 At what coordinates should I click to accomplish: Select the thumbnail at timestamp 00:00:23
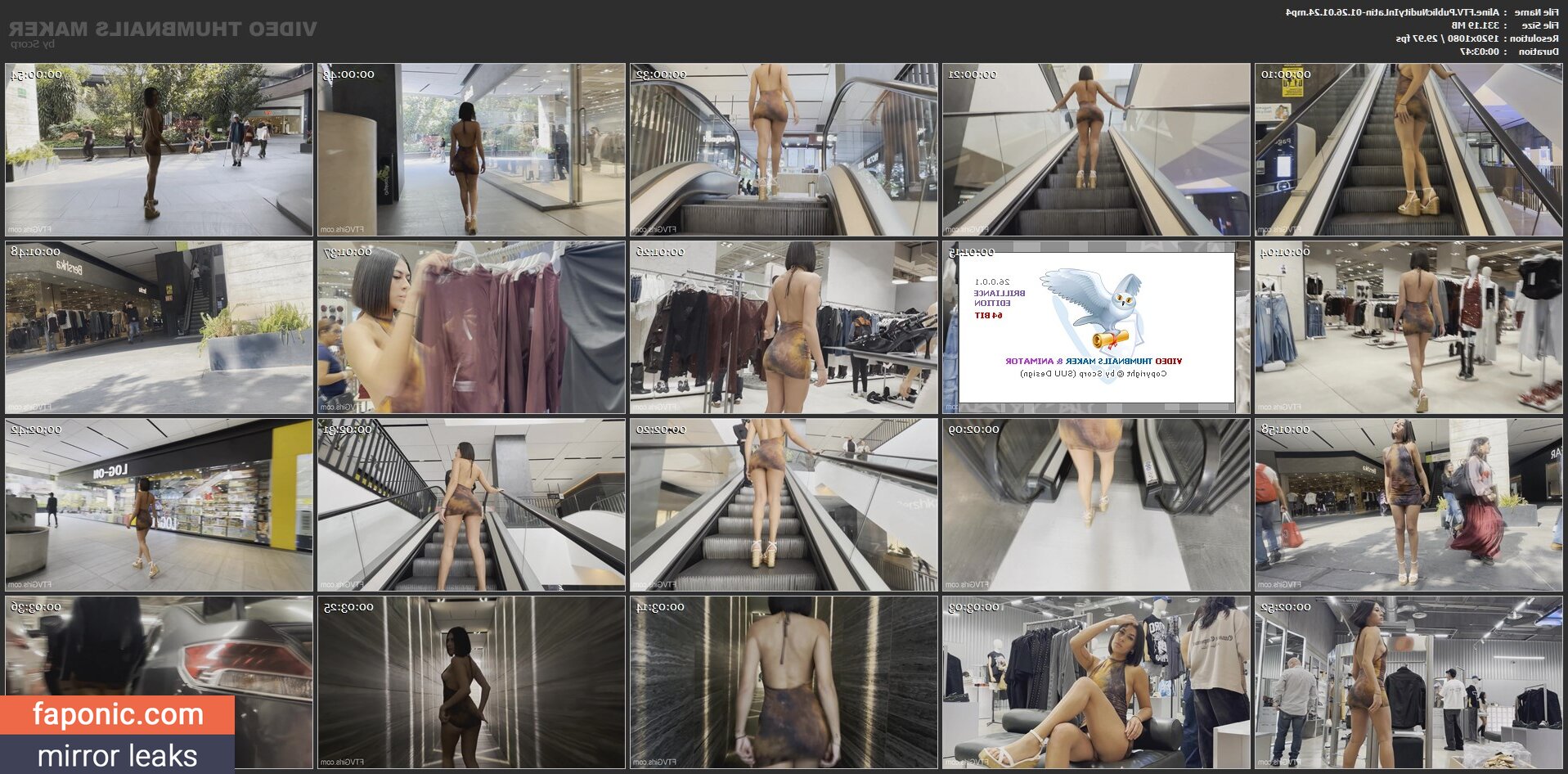(x=783, y=150)
